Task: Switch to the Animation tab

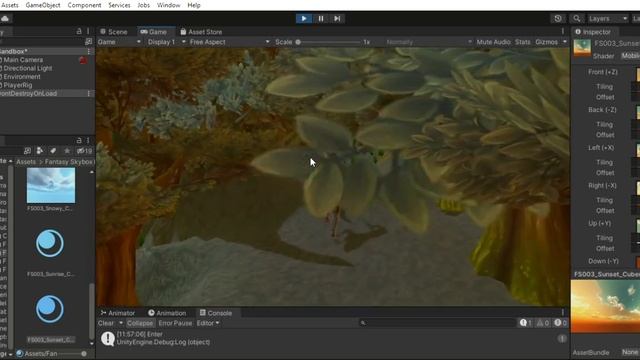Action: click(167, 313)
